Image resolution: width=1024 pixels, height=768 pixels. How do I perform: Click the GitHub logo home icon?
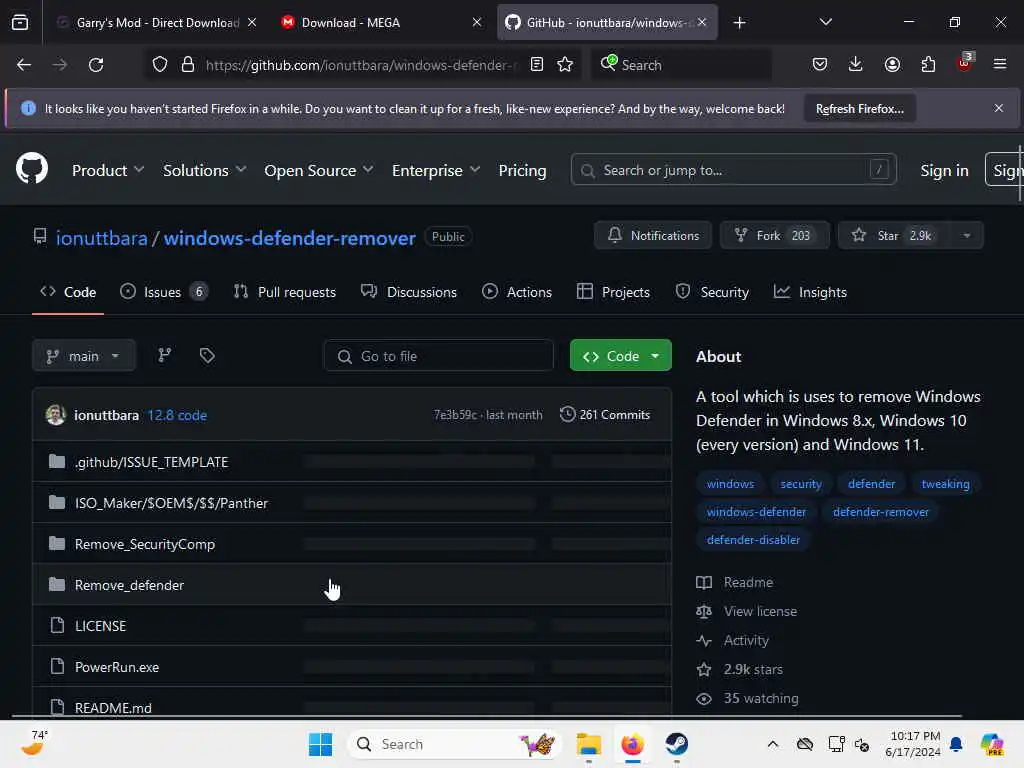click(32, 168)
